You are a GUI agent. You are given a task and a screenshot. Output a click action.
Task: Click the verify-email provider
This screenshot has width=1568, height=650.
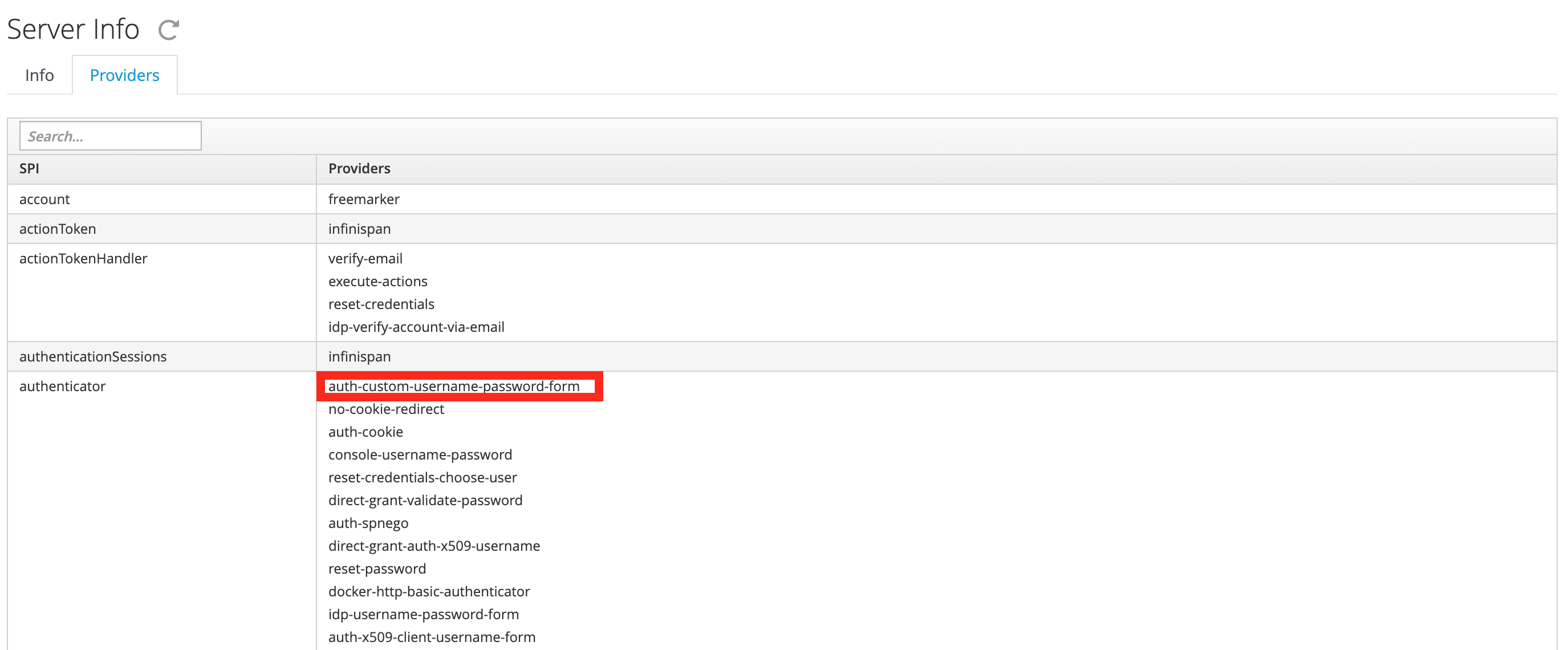point(365,259)
